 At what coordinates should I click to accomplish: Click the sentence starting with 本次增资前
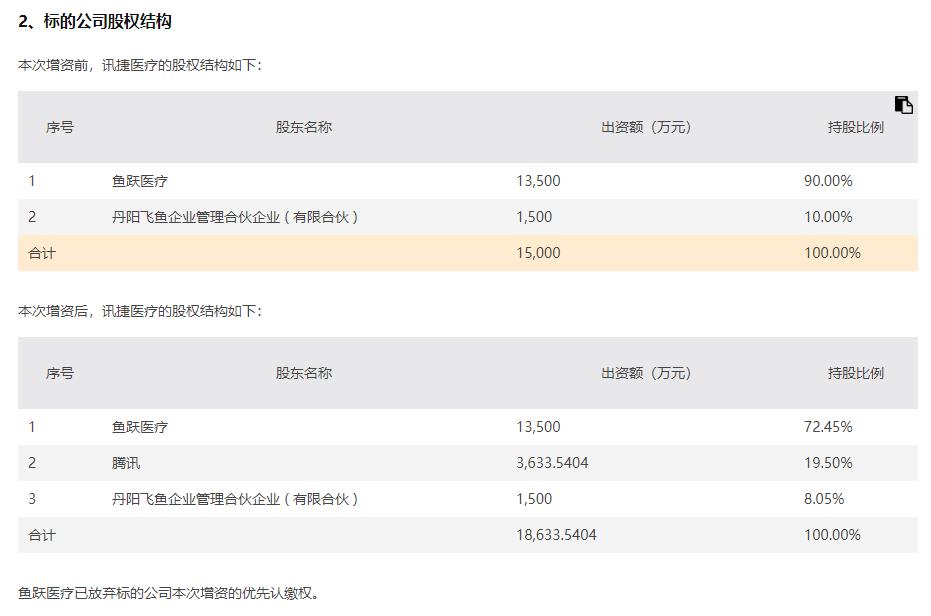140,65
